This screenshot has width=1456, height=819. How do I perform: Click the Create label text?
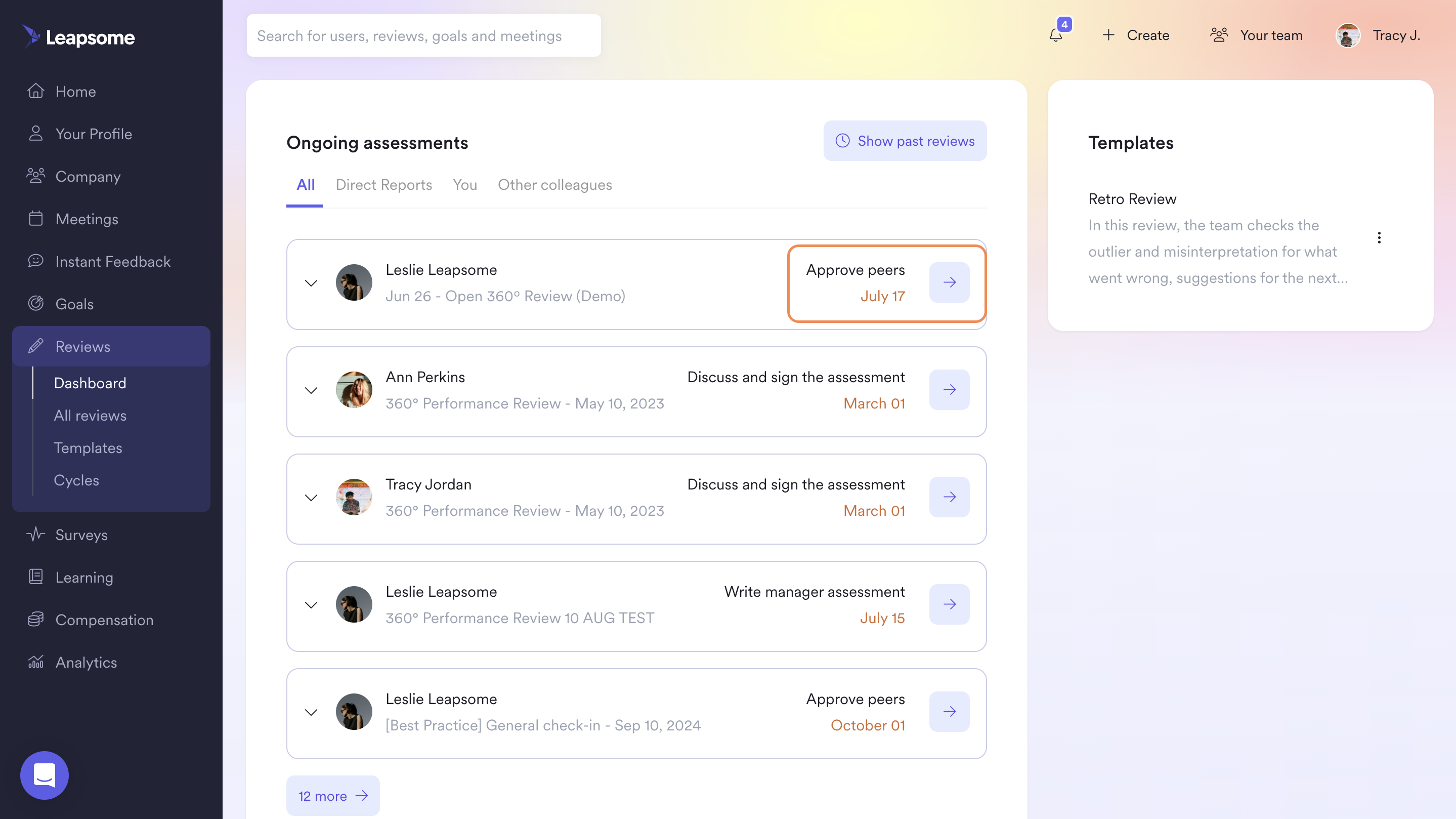[x=1148, y=35]
